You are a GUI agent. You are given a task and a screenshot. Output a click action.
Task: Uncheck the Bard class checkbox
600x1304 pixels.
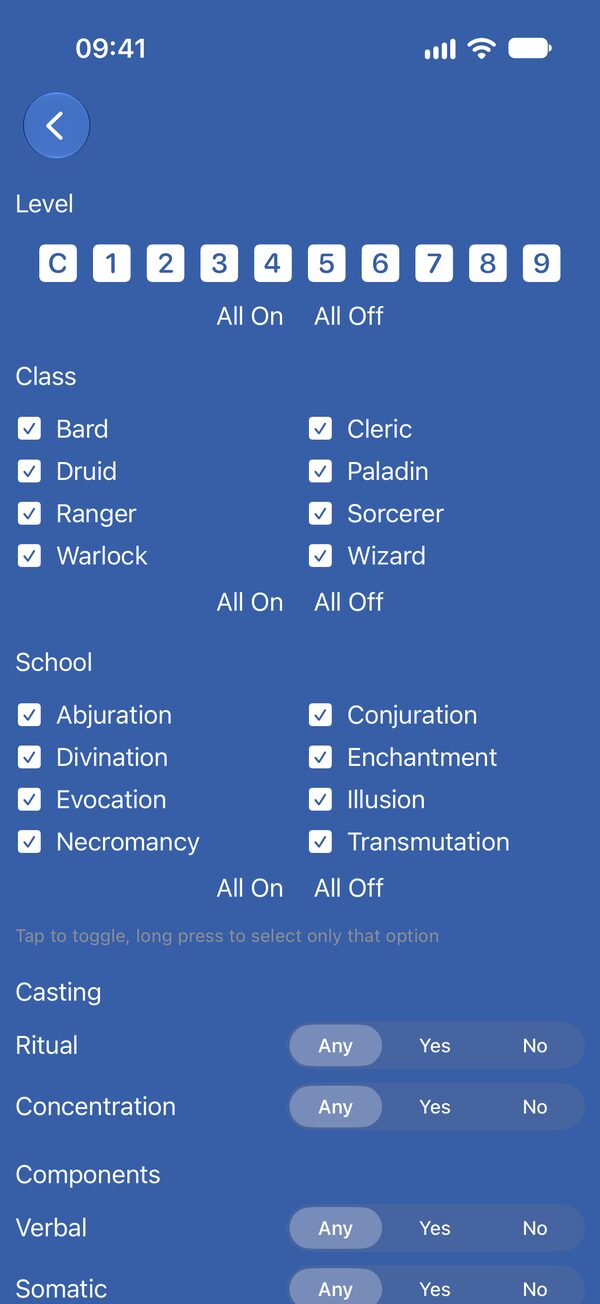tap(30, 429)
